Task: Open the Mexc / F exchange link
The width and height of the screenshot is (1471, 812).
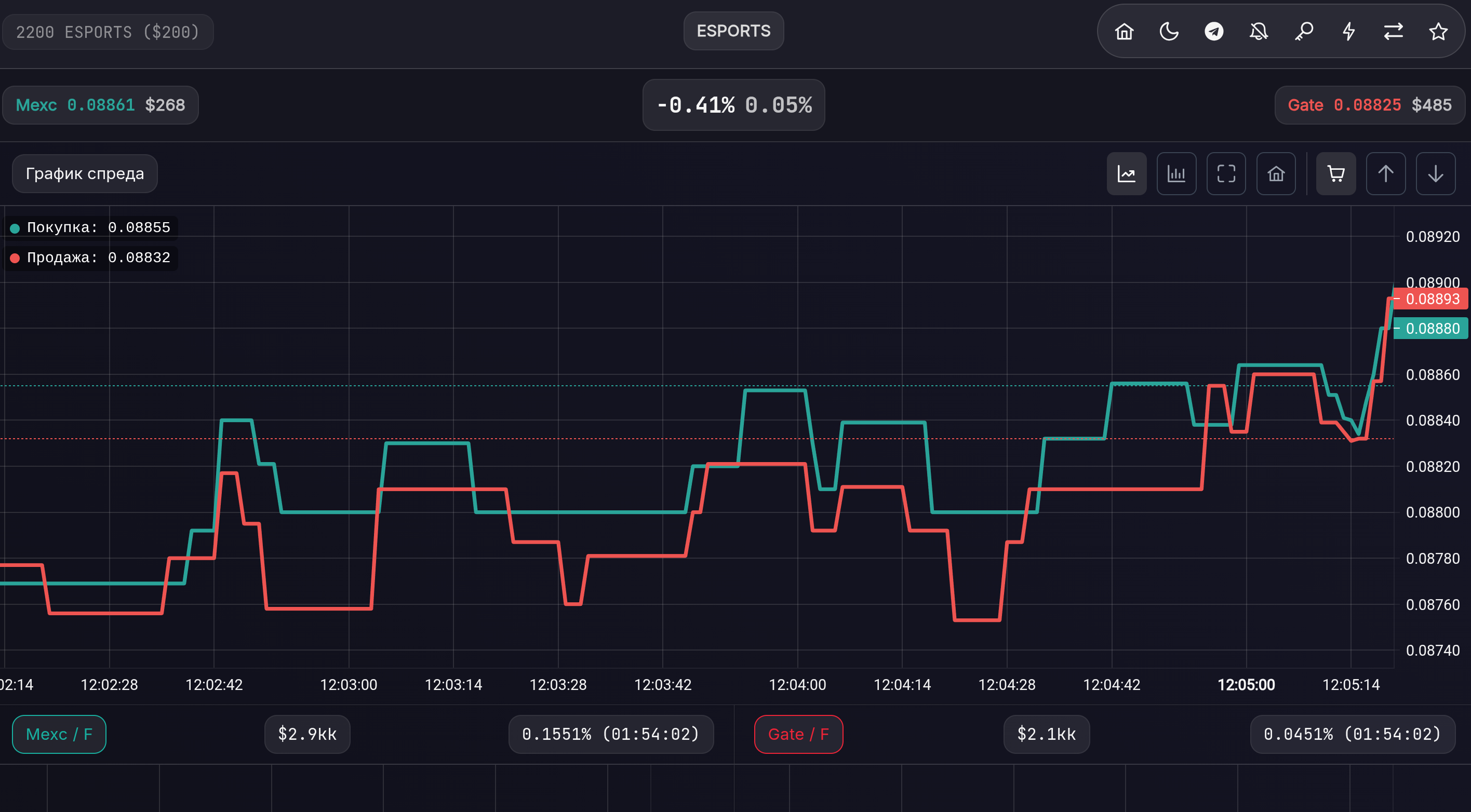Action: coord(59,734)
